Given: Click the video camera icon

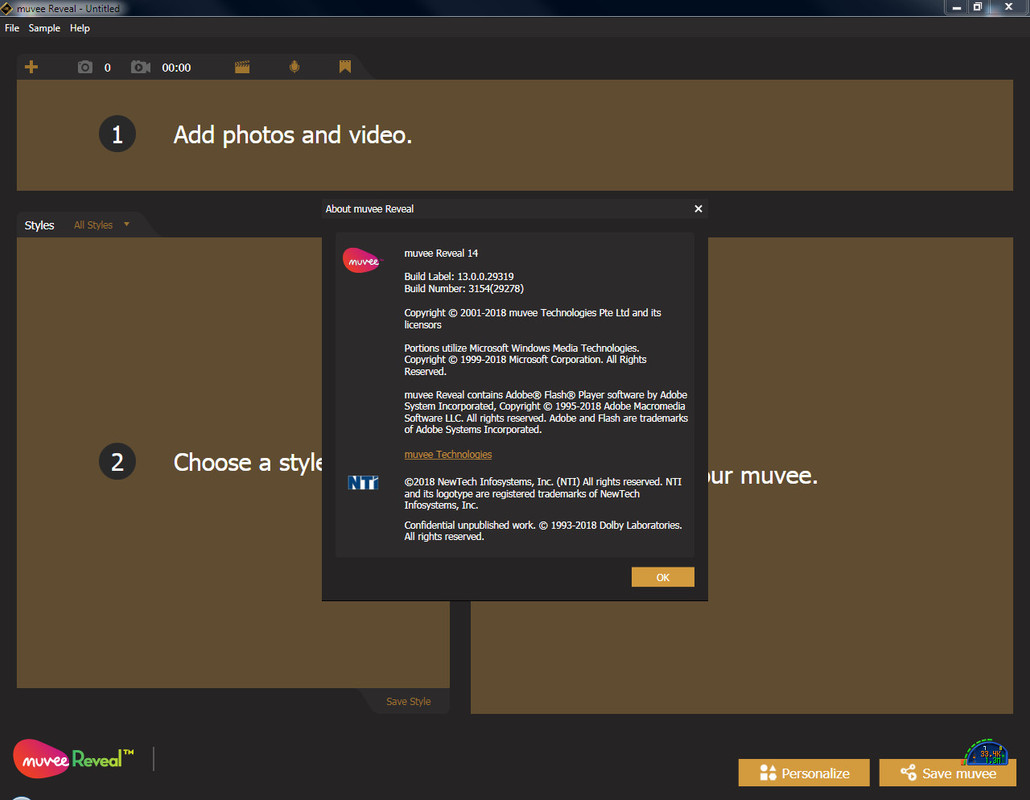Looking at the screenshot, I should (141, 67).
